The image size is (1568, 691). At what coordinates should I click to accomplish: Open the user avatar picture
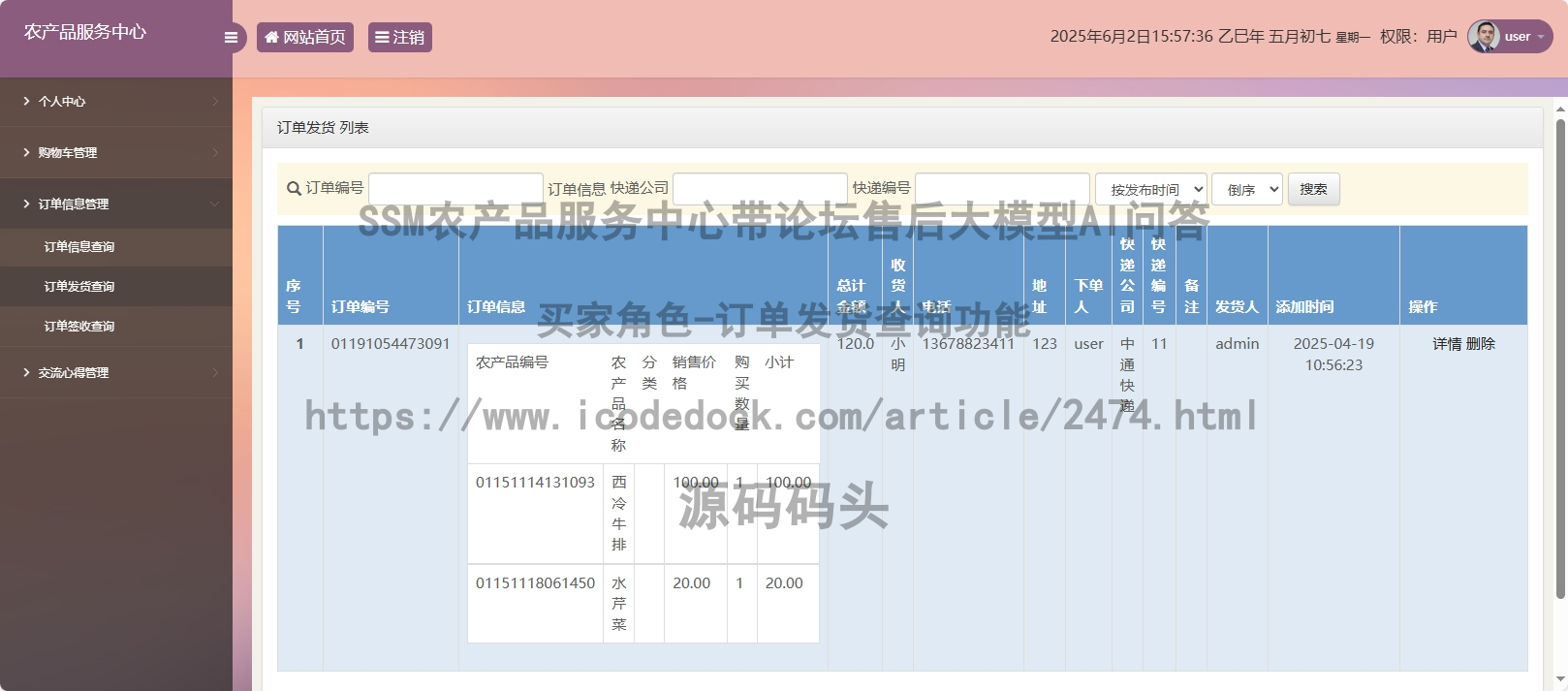(x=1484, y=37)
